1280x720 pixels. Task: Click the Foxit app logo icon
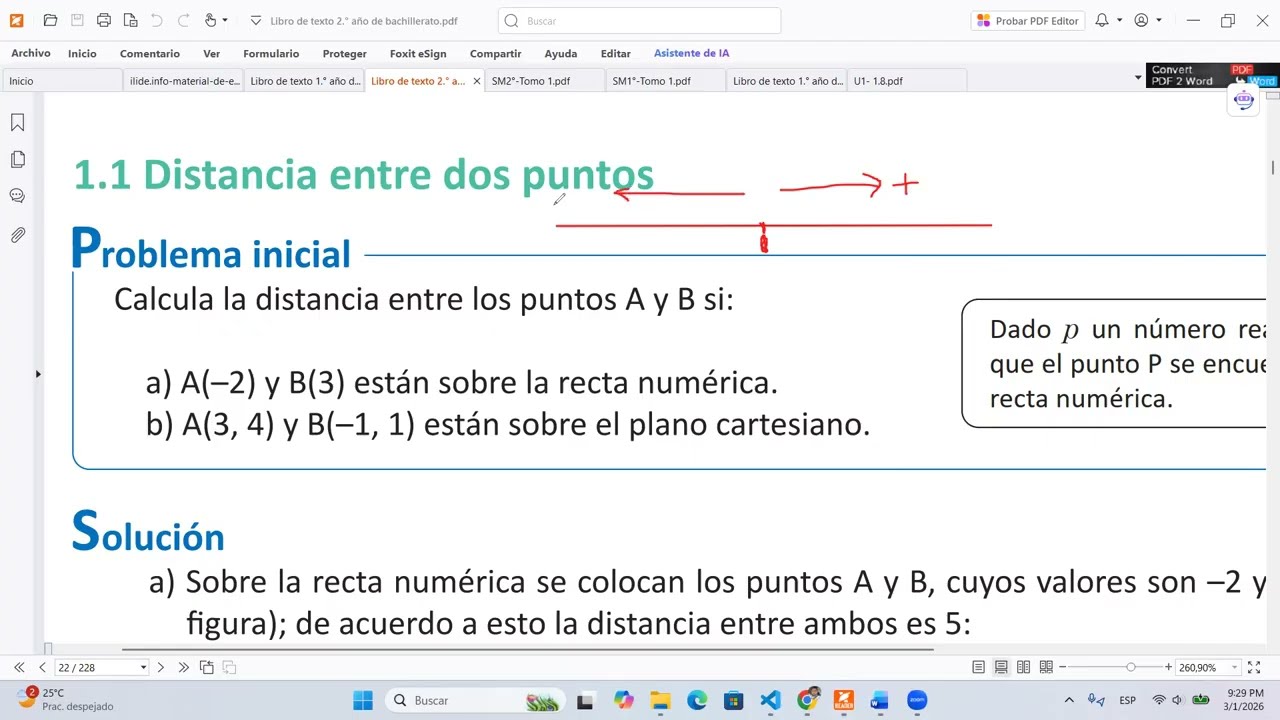pos(16,20)
